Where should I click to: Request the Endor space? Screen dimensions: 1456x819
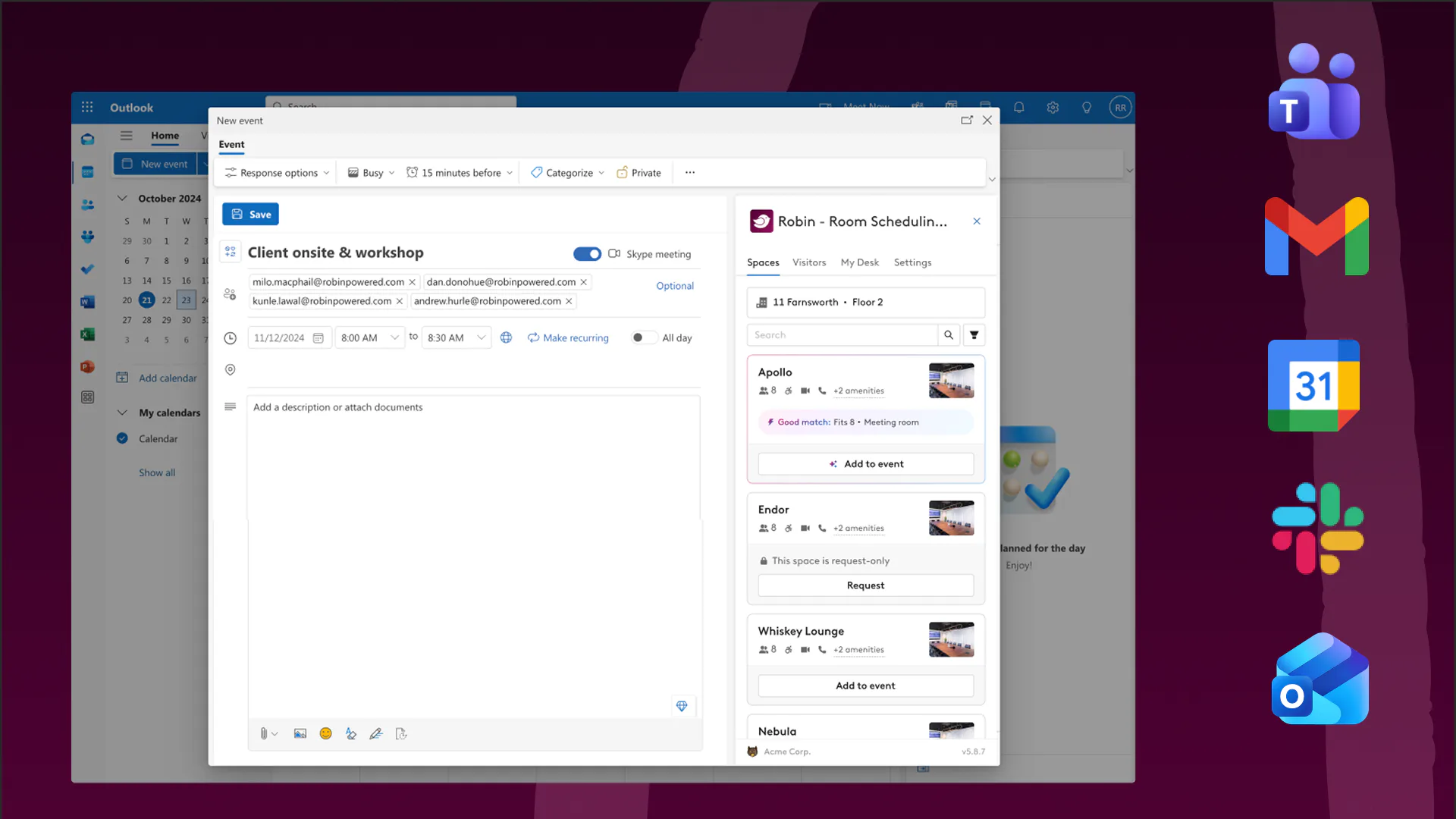point(866,585)
